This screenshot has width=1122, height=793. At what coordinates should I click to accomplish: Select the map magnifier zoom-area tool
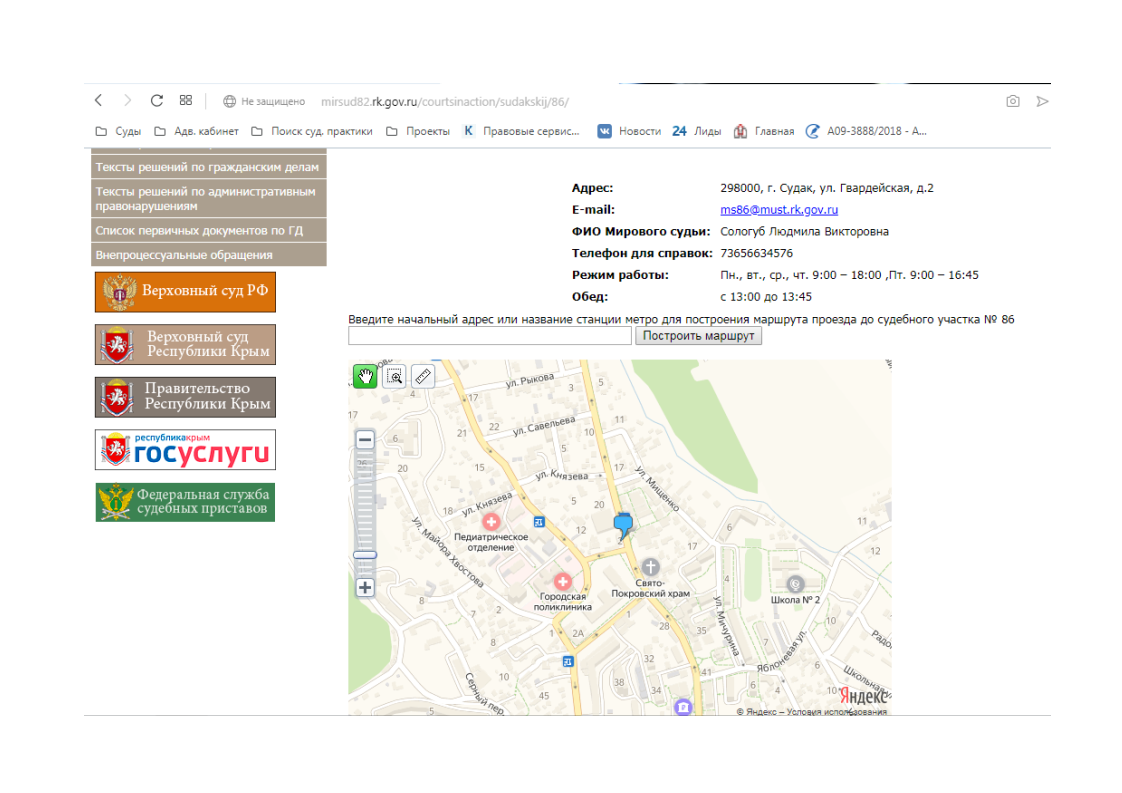click(x=395, y=376)
